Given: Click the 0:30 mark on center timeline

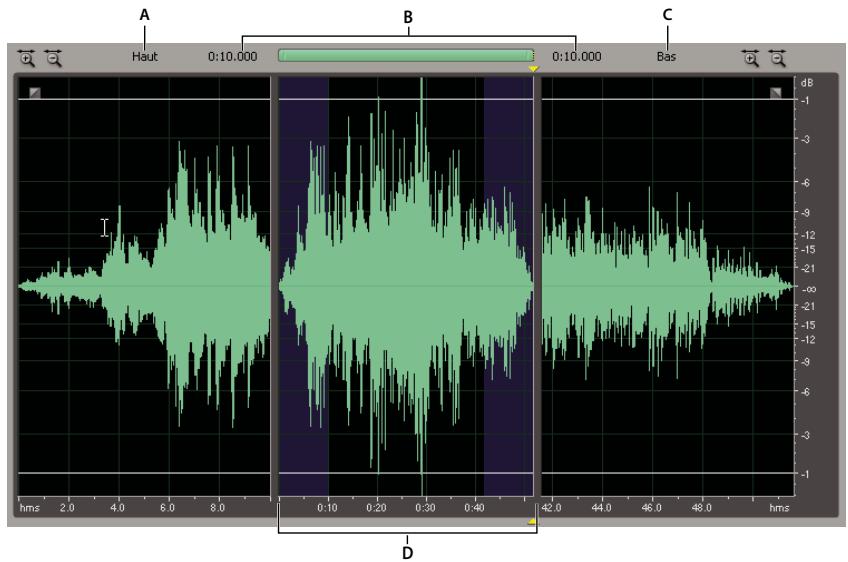Looking at the screenshot, I should [425, 507].
